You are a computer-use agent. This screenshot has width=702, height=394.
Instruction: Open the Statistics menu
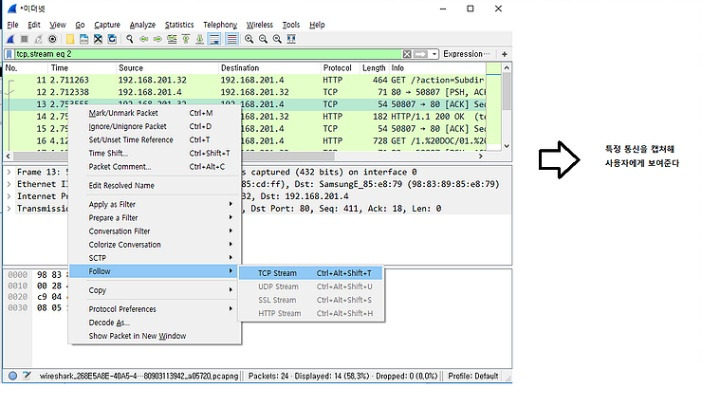179,25
